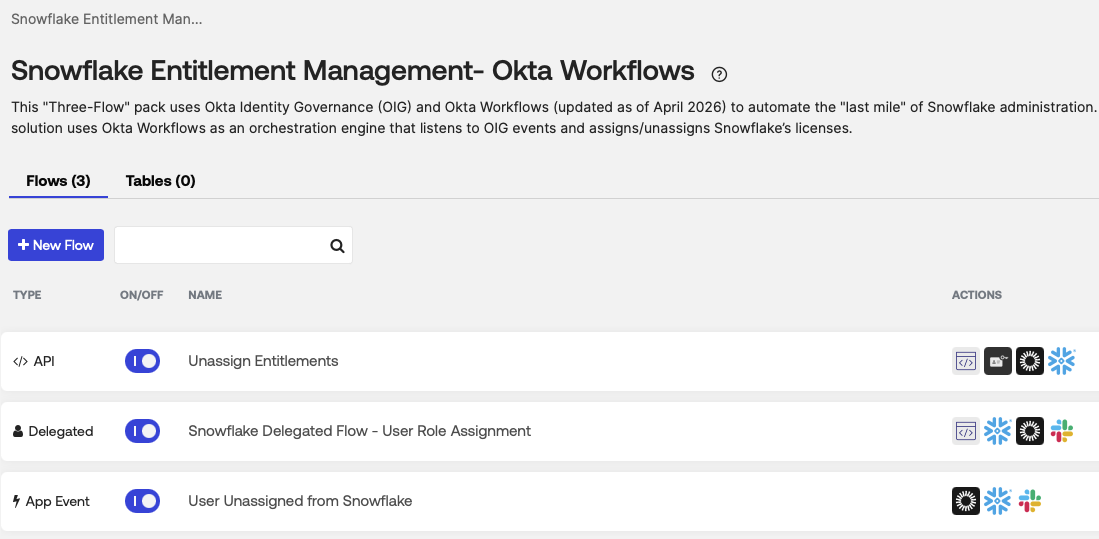Click the Okta icon in Delegated Flow row
The width and height of the screenshot is (1099, 539).
tap(1030, 431)
